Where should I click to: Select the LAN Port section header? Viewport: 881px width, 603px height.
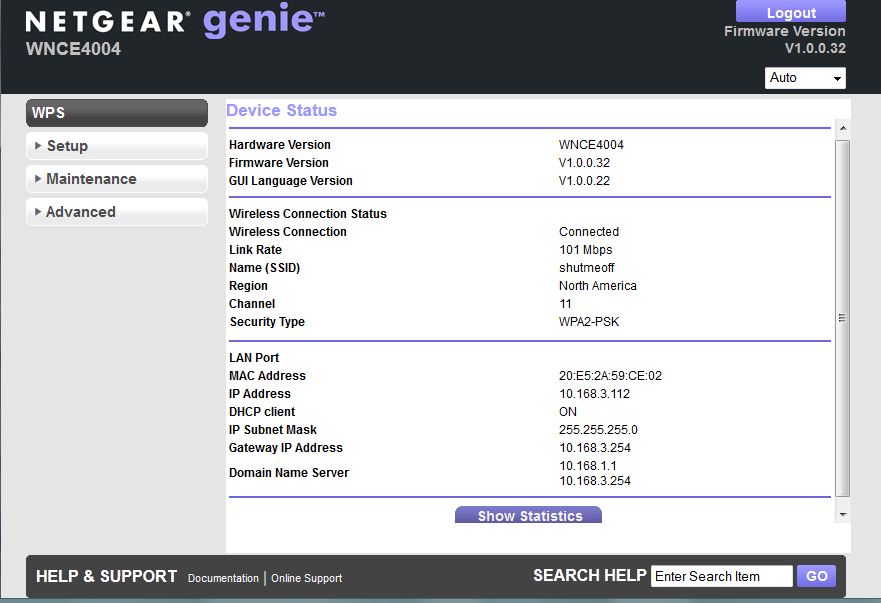(254, 357)
